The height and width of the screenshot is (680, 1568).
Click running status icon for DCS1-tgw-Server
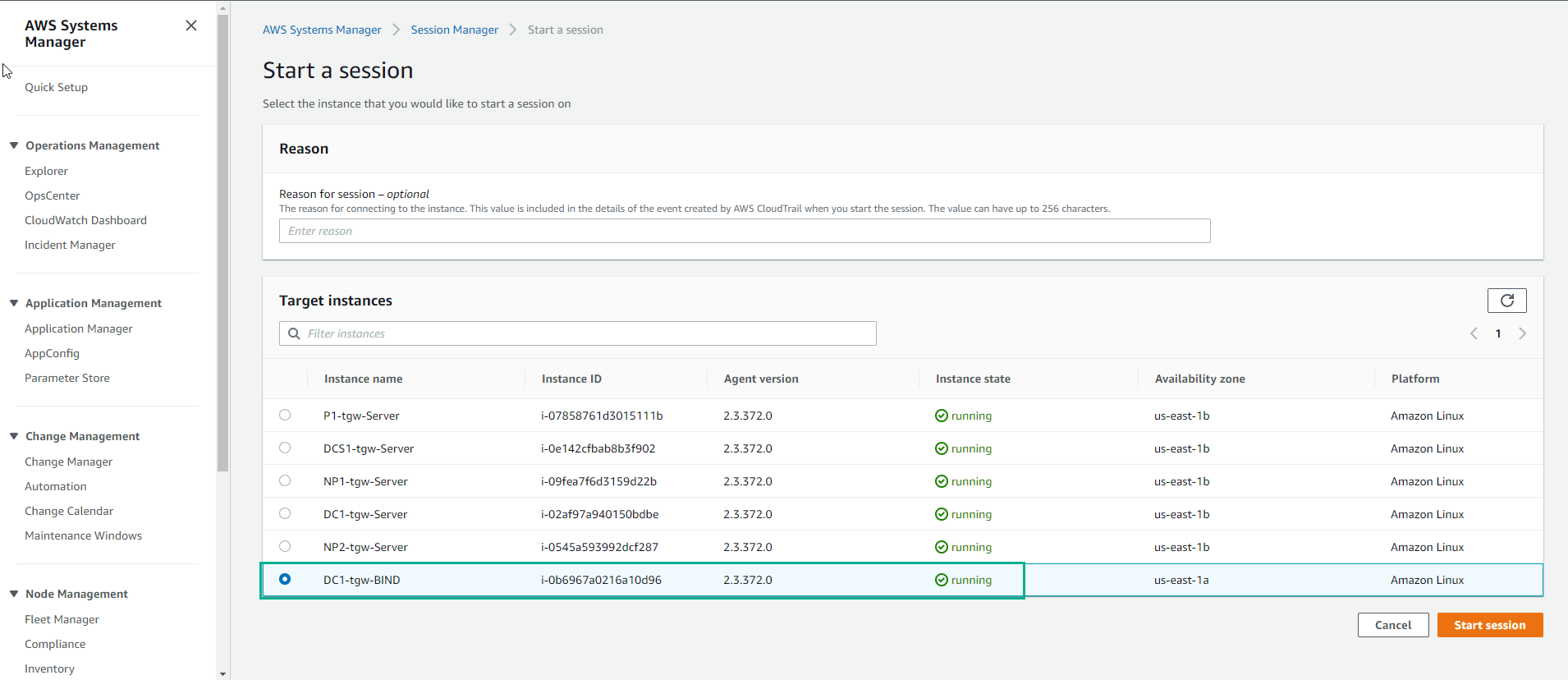[942, 448]
